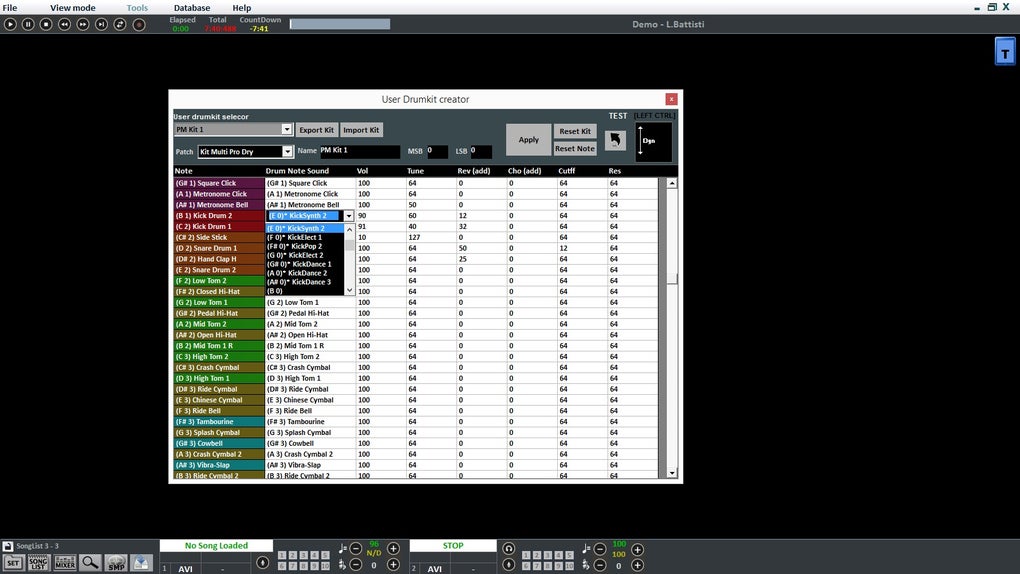Click the SongList 3 - 3 document icon
Screen dimensions: 1020x574
coord(8,546)
